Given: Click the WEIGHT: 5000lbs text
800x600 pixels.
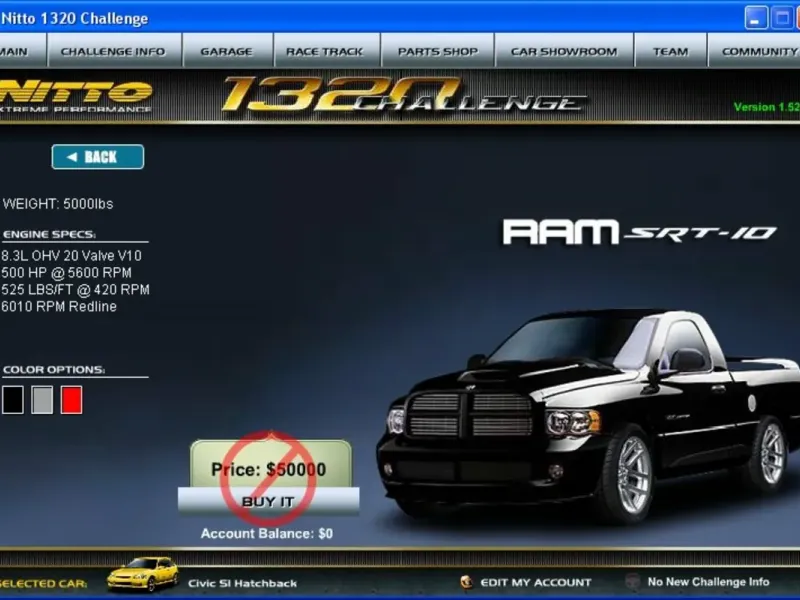Looking at the screenshot, I should click(x=58, y=204).
